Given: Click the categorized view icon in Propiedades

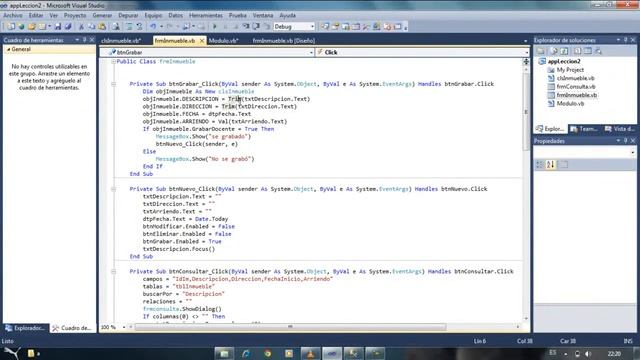Looking at the screenshot, I should pos(540,164).
